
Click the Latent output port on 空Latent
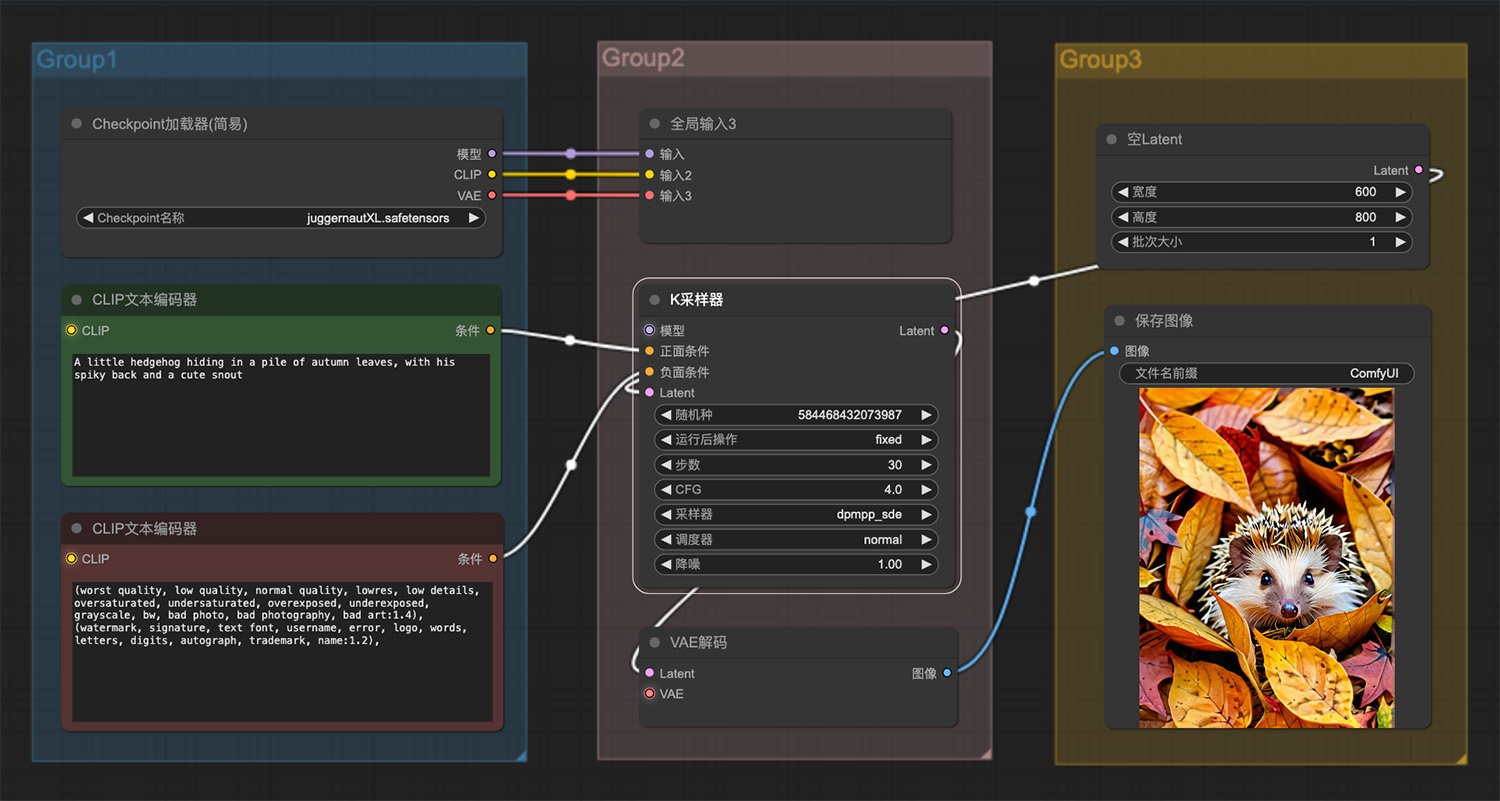(1419, 170)
